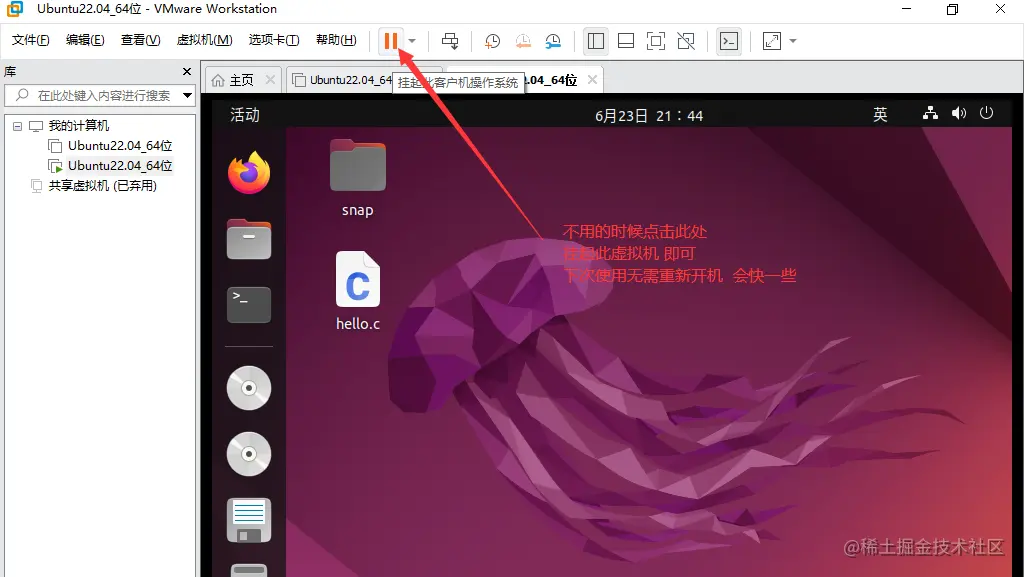Click the VMware Workstation title bar logo

pyautogui.click(x=14, y=9)
